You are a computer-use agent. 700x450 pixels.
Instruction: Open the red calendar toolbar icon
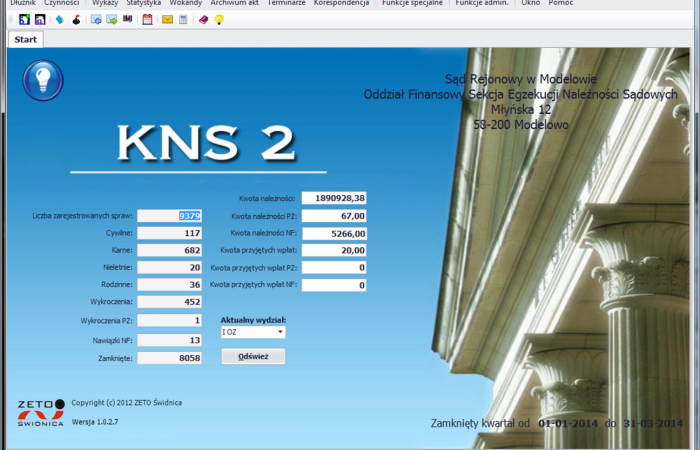coord(147,20)
